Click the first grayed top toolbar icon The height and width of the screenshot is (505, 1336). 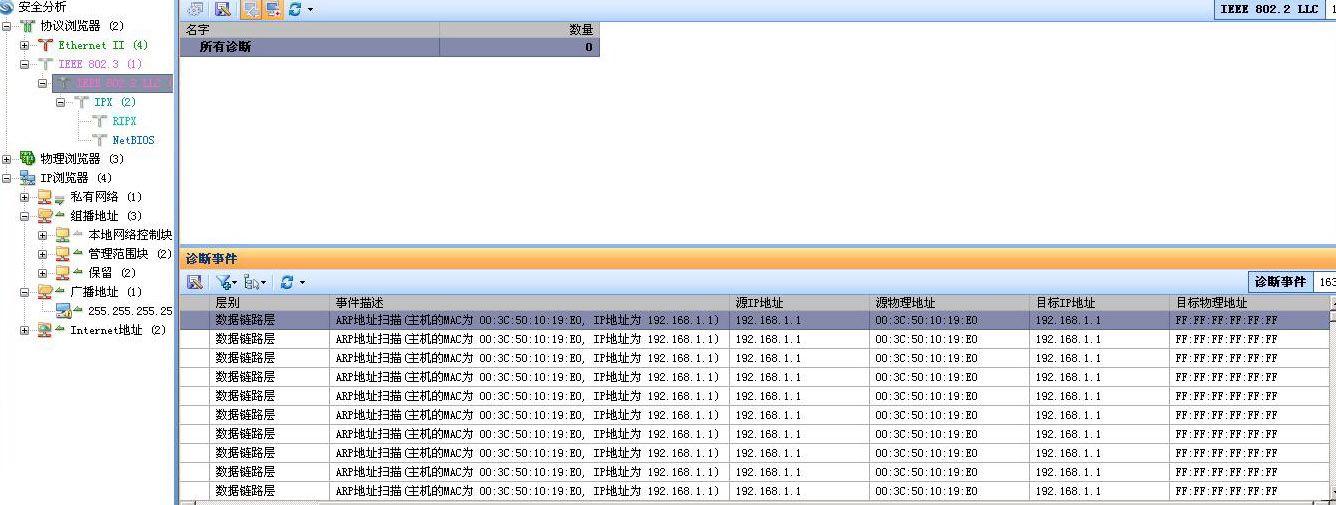coord(196,9)
